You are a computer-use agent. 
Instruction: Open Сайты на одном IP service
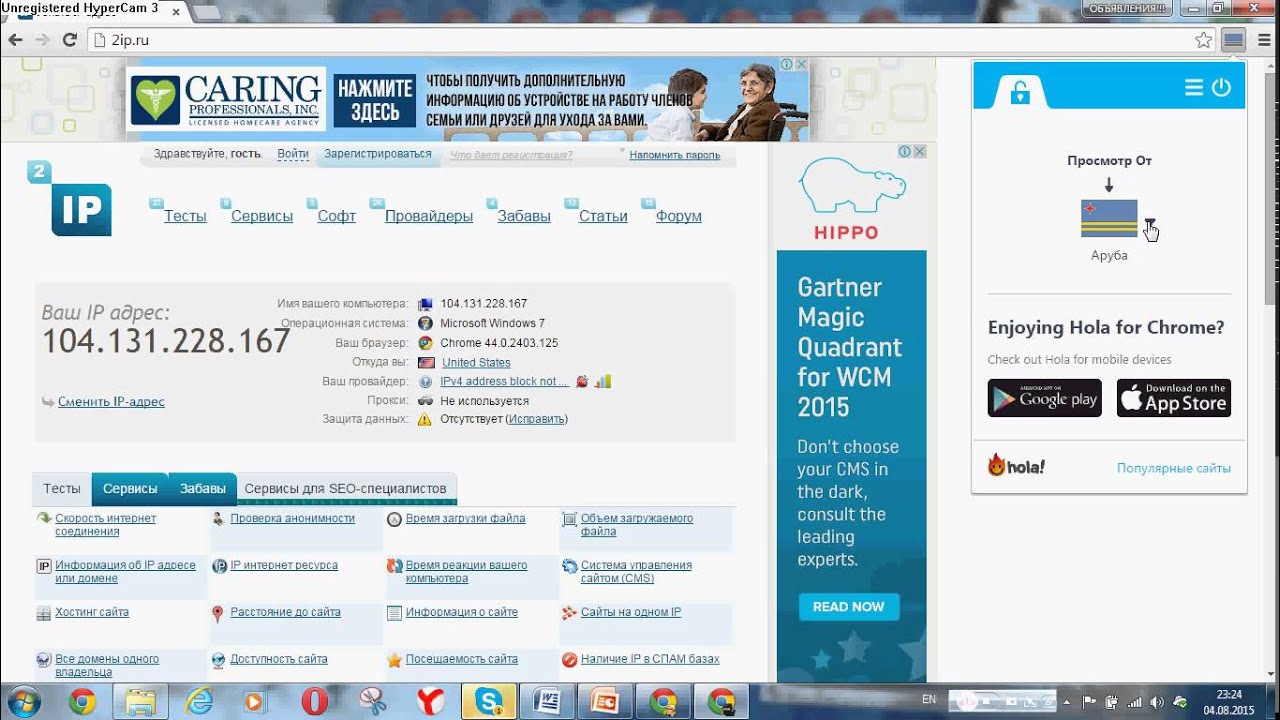coord(631,612)
